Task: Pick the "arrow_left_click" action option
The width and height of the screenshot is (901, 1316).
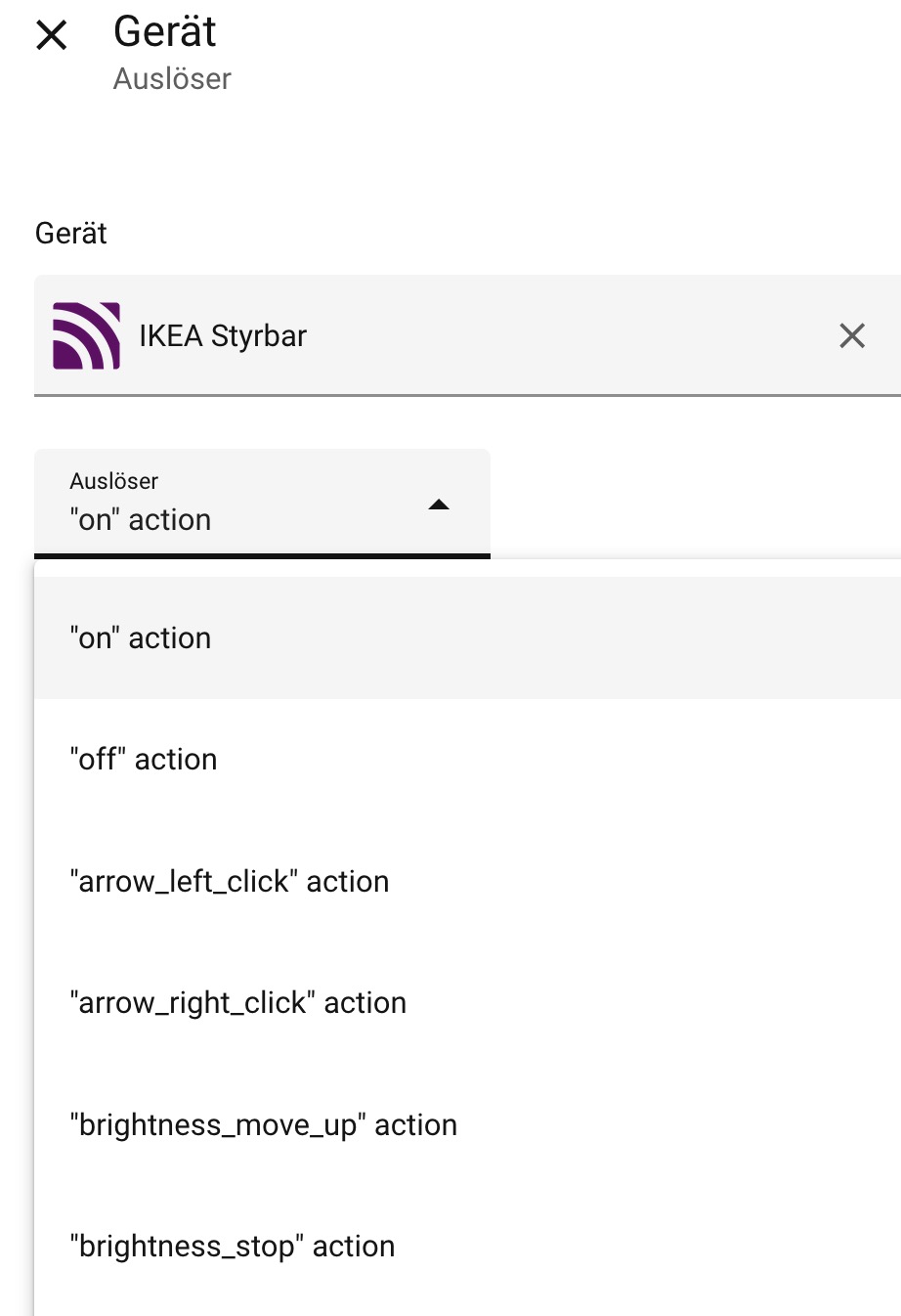Action: click(x=230, y=882)
